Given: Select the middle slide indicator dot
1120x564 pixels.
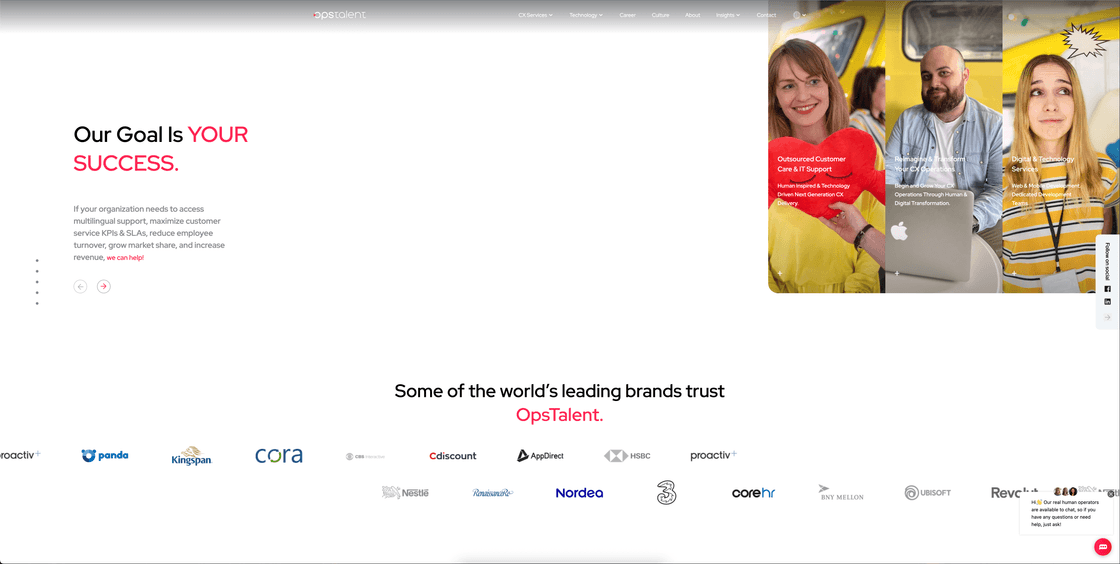Looking at the screenshot, I should [37, 282].
